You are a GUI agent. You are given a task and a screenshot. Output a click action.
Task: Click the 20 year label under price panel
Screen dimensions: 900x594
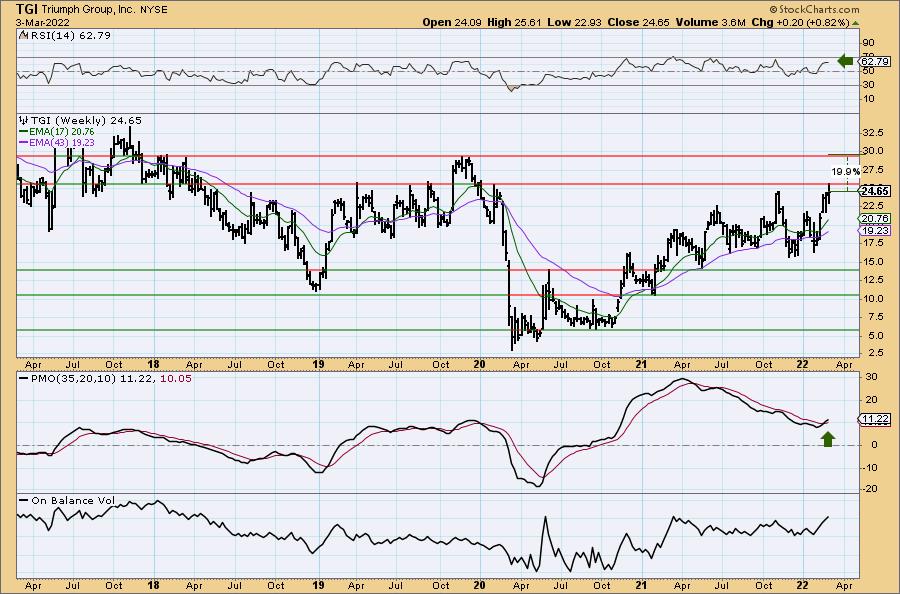coord(480,364)
